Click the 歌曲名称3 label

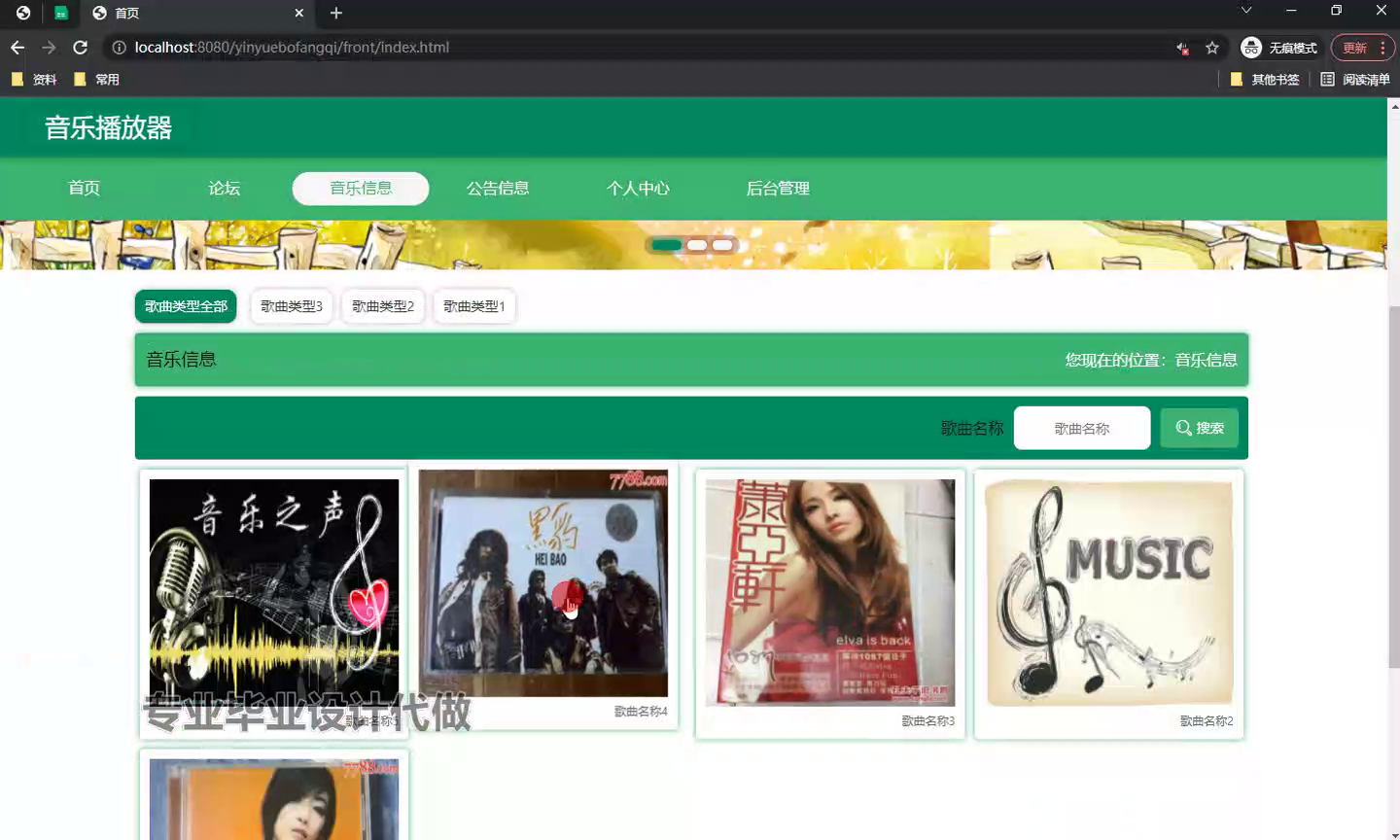click(x=927, y=721)
